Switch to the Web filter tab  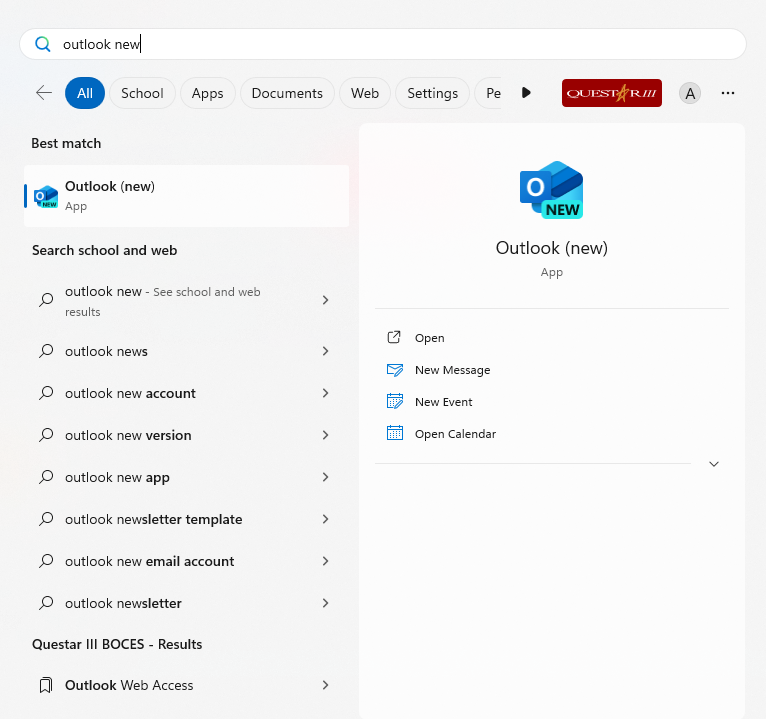(365, 93)
